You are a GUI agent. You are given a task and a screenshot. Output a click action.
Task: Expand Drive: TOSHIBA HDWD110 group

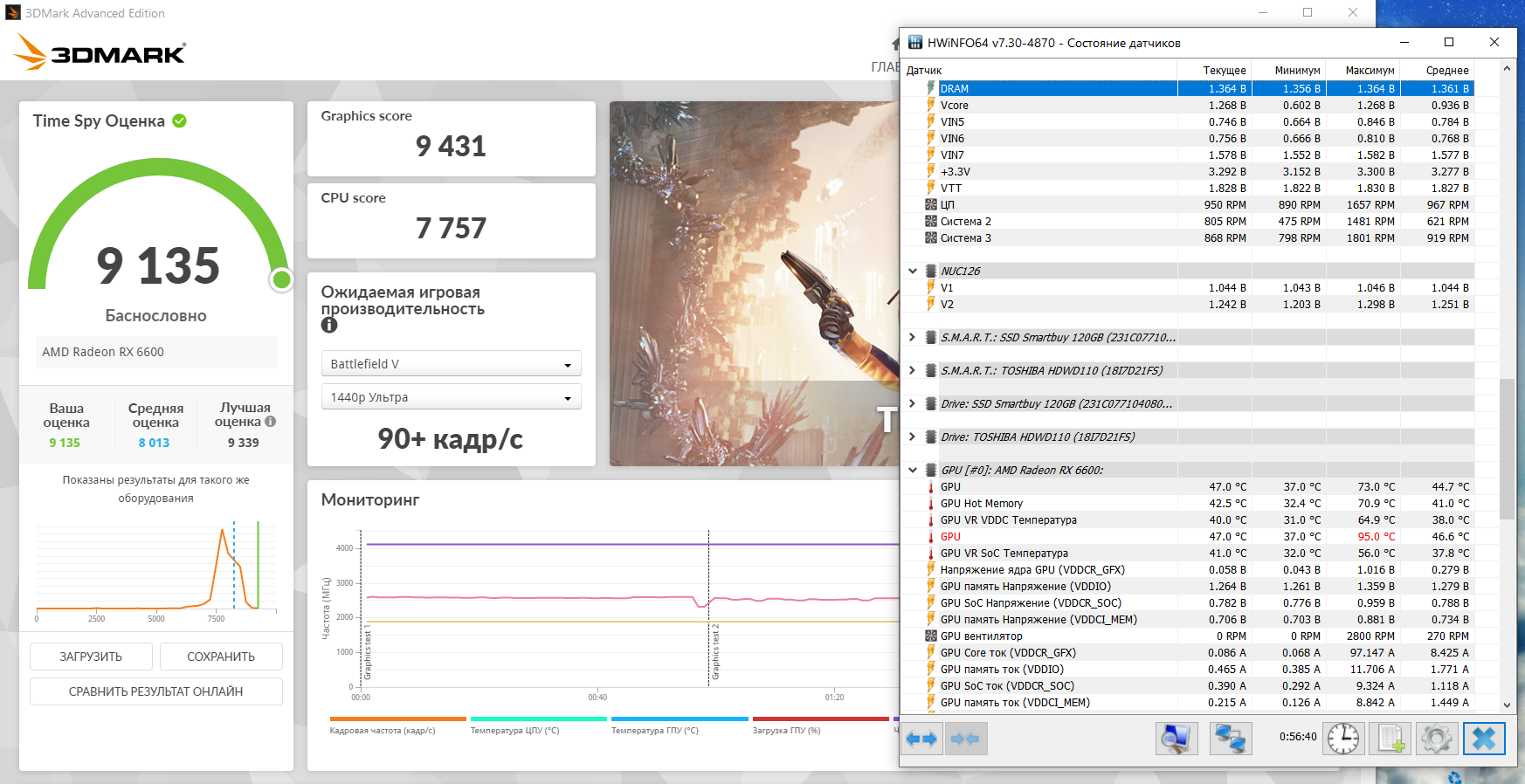coord(913,437)
